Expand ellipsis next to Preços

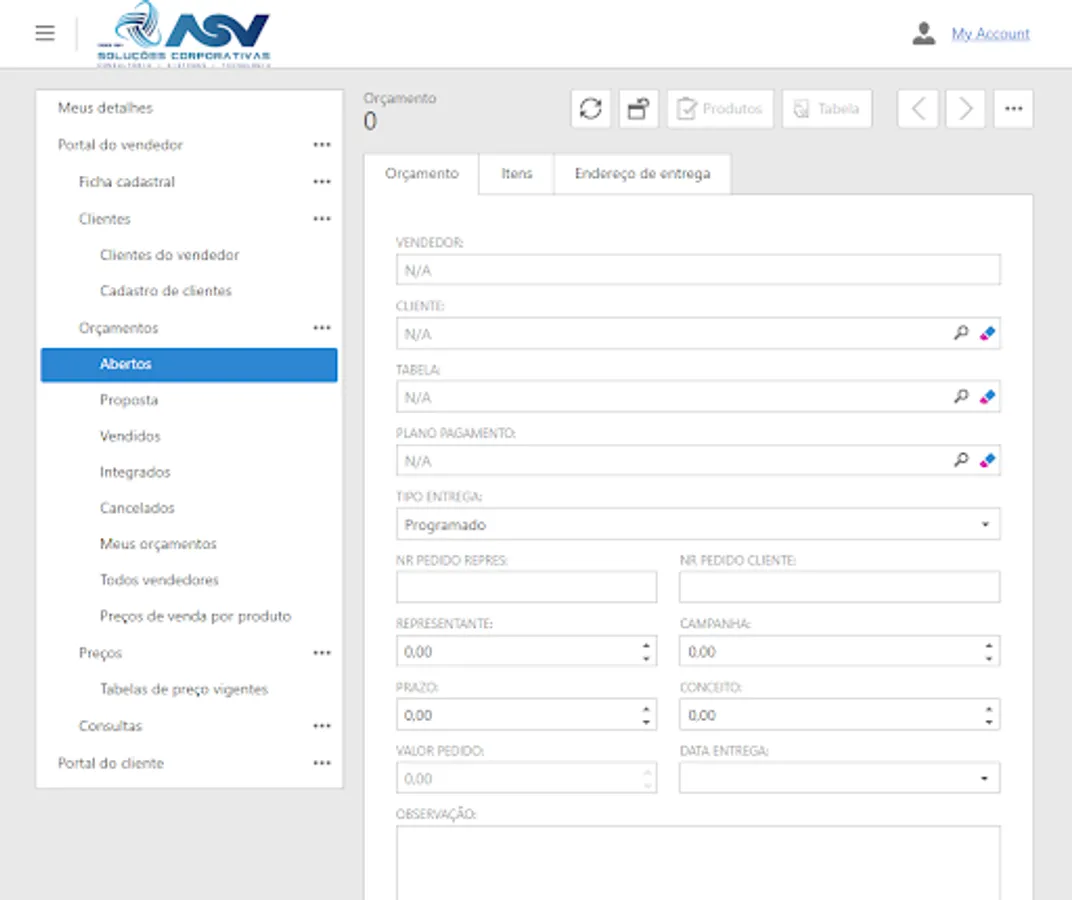point(322,652)
